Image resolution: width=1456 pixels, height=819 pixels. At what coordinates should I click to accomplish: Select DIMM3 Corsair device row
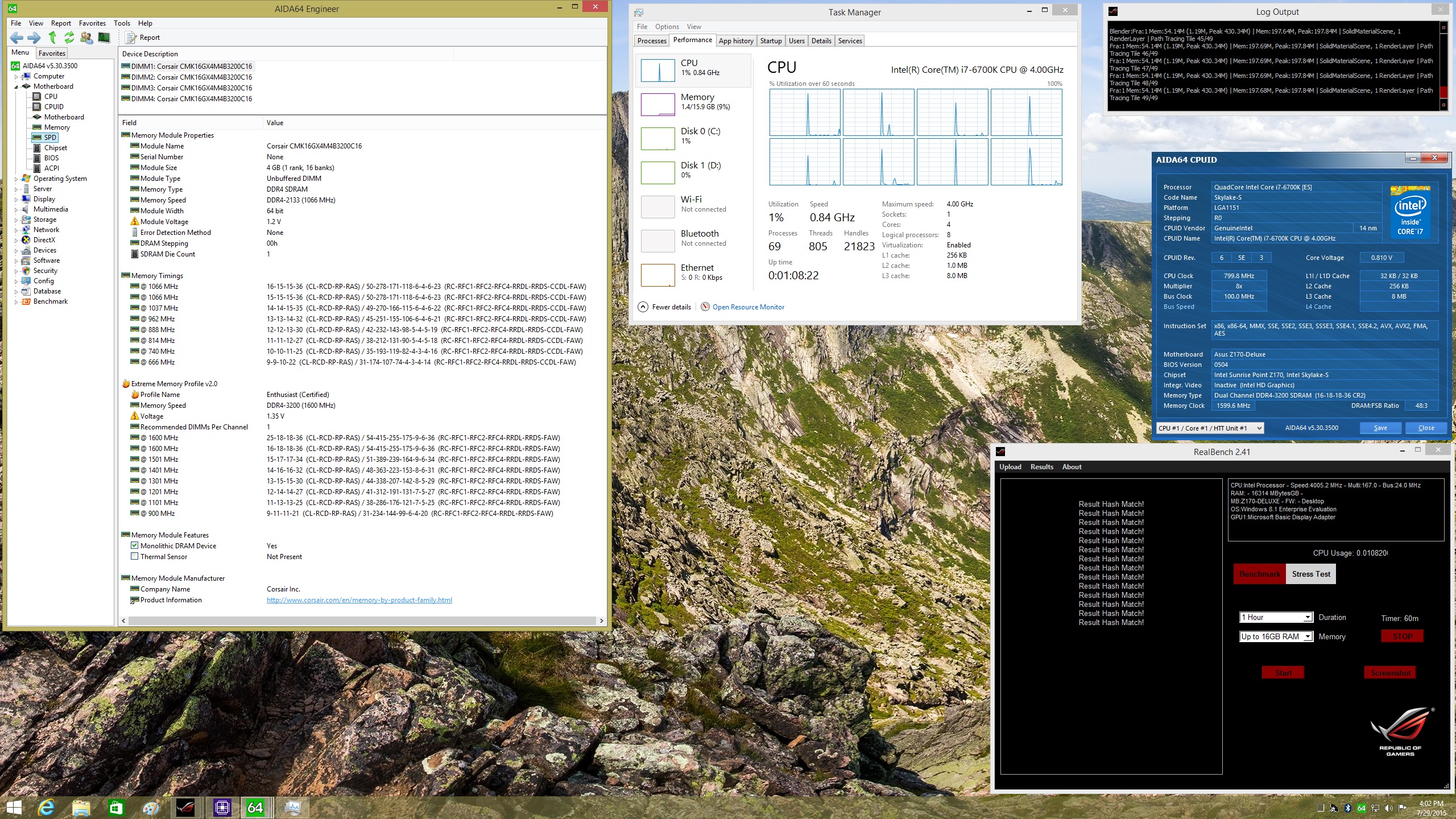(187, 88)
